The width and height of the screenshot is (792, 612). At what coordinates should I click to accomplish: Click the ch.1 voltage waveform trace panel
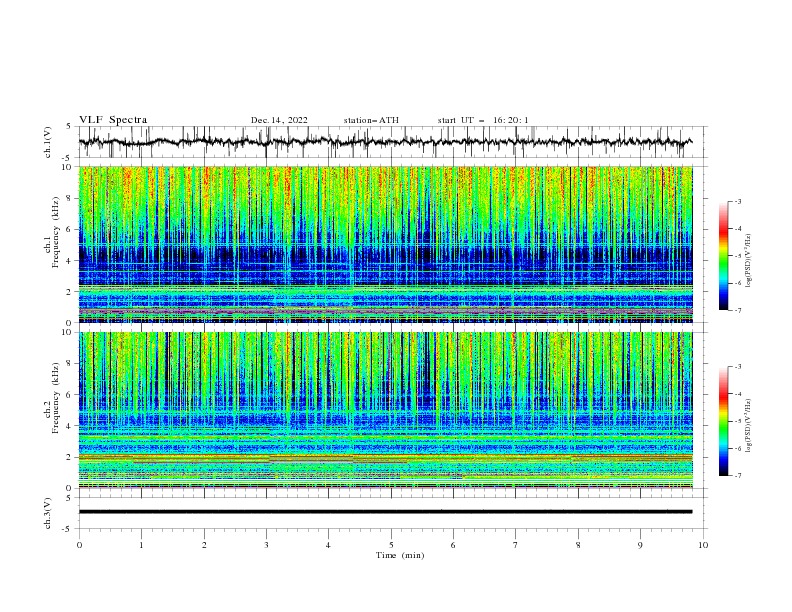point(392,142)
